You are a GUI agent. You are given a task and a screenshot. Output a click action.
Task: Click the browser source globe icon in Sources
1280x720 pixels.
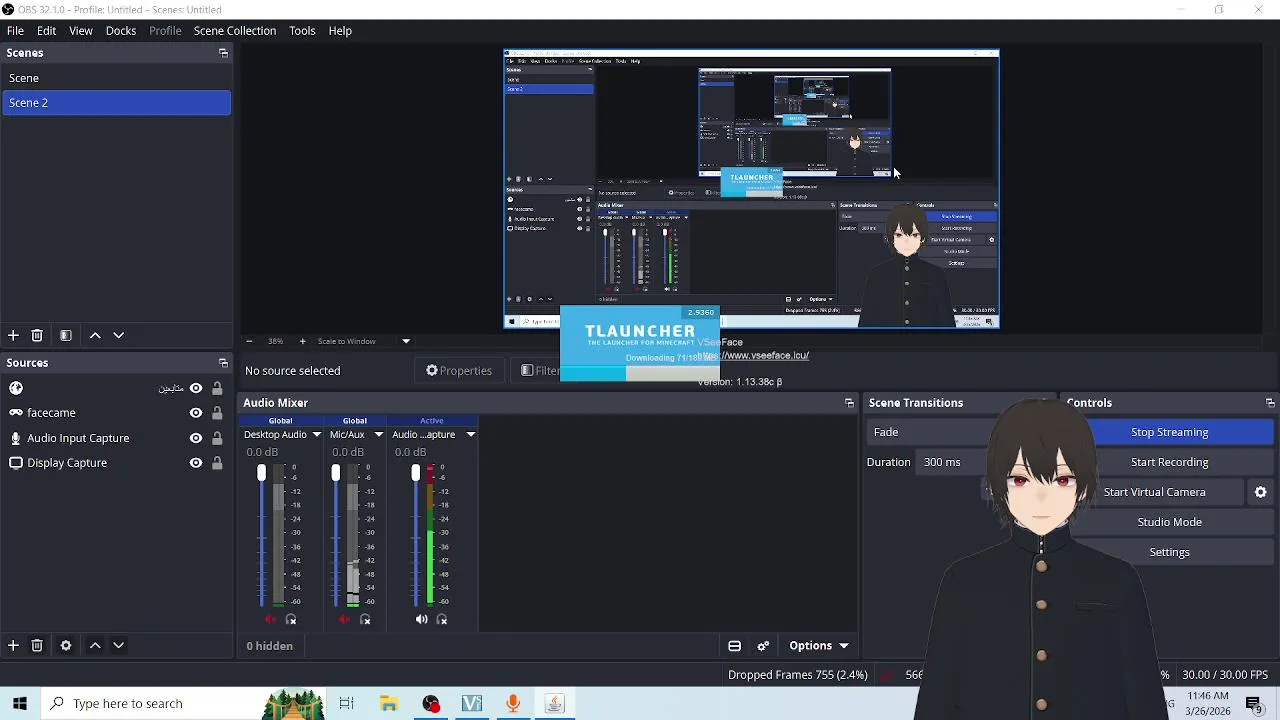(x=16, y=388)
